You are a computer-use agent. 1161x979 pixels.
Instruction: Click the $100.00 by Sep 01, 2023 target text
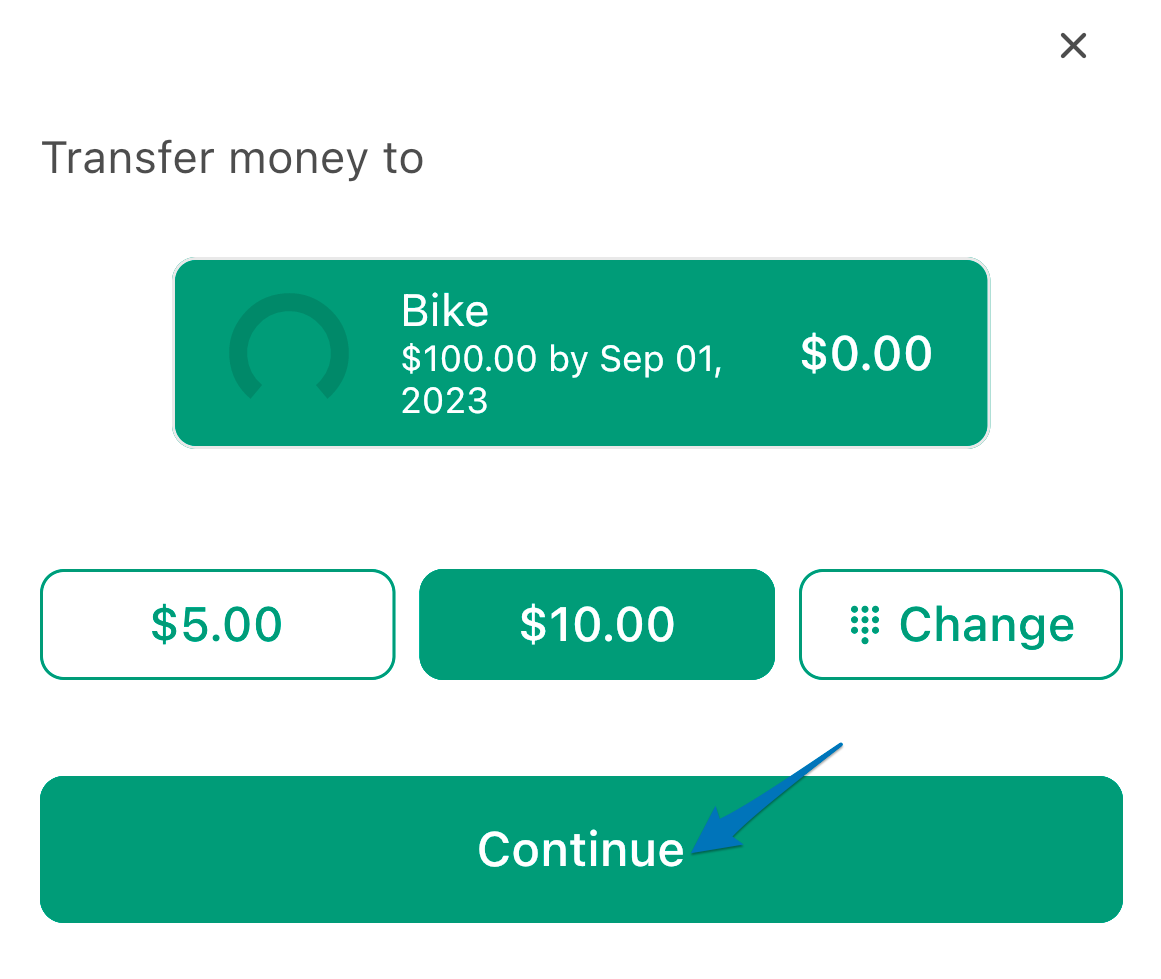point(561,380)
